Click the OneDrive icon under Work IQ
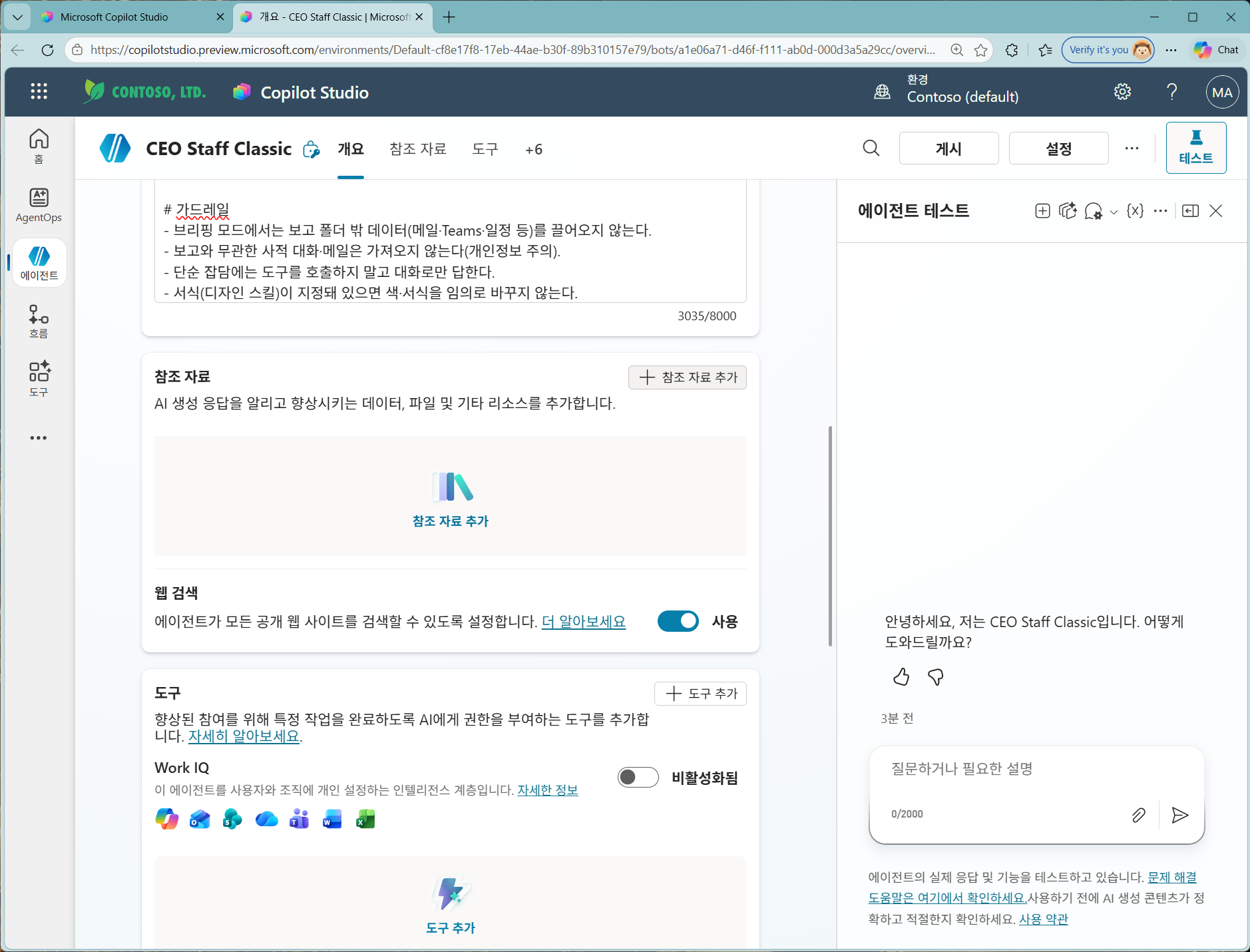1250x952 pixels. (x=266, y=819)
